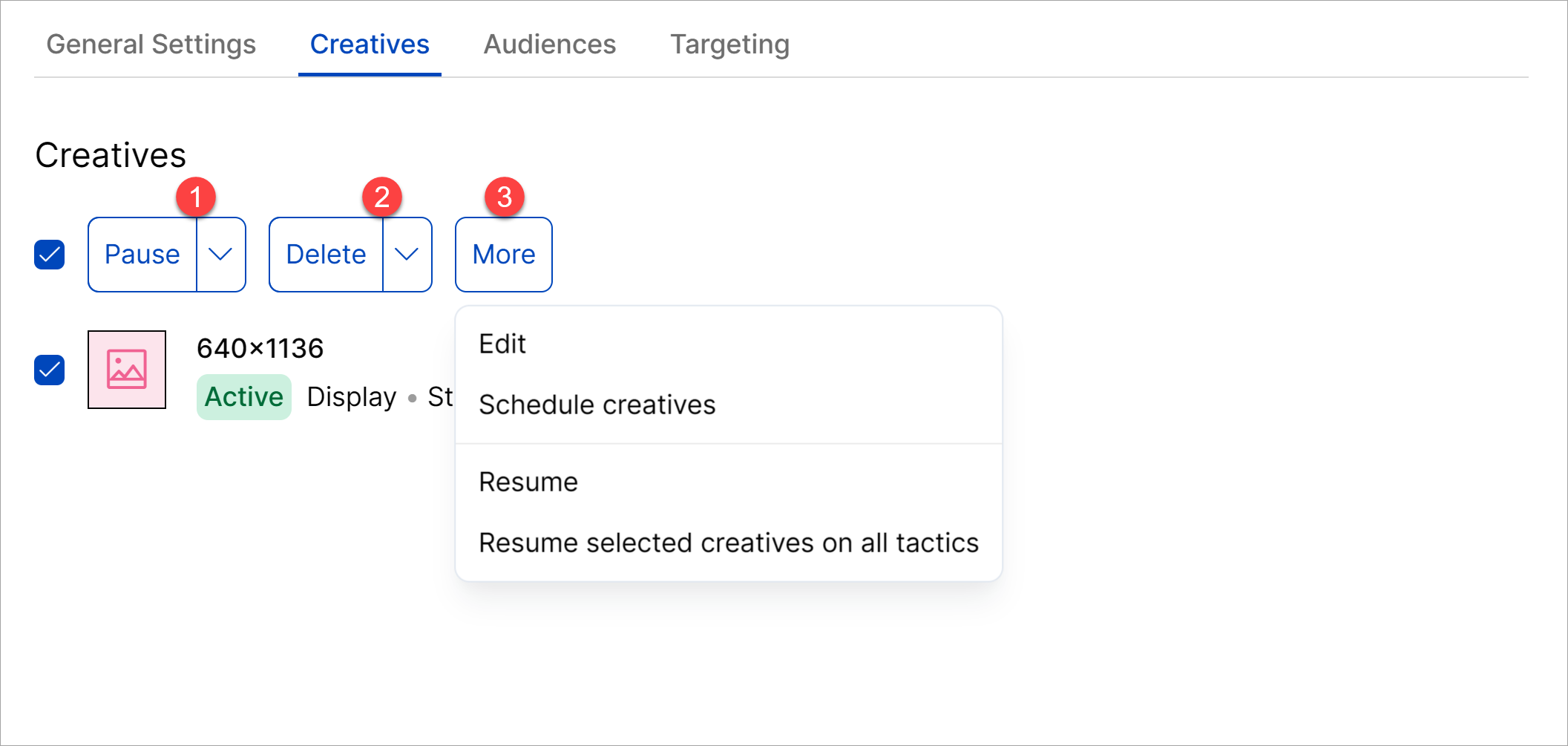Open the Audiences tab
Image resolution: width=1568 pixels, height=746 pixels.
pos(549,45)
